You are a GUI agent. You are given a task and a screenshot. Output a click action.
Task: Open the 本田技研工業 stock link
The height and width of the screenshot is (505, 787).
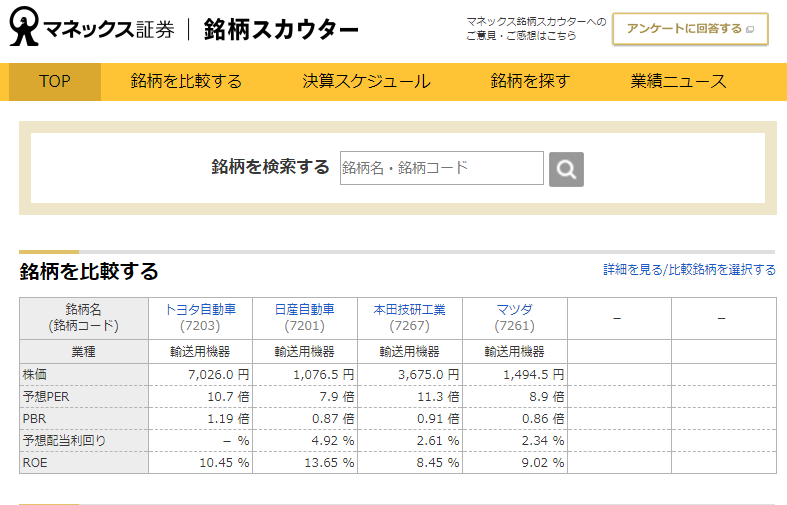(410, 309)
